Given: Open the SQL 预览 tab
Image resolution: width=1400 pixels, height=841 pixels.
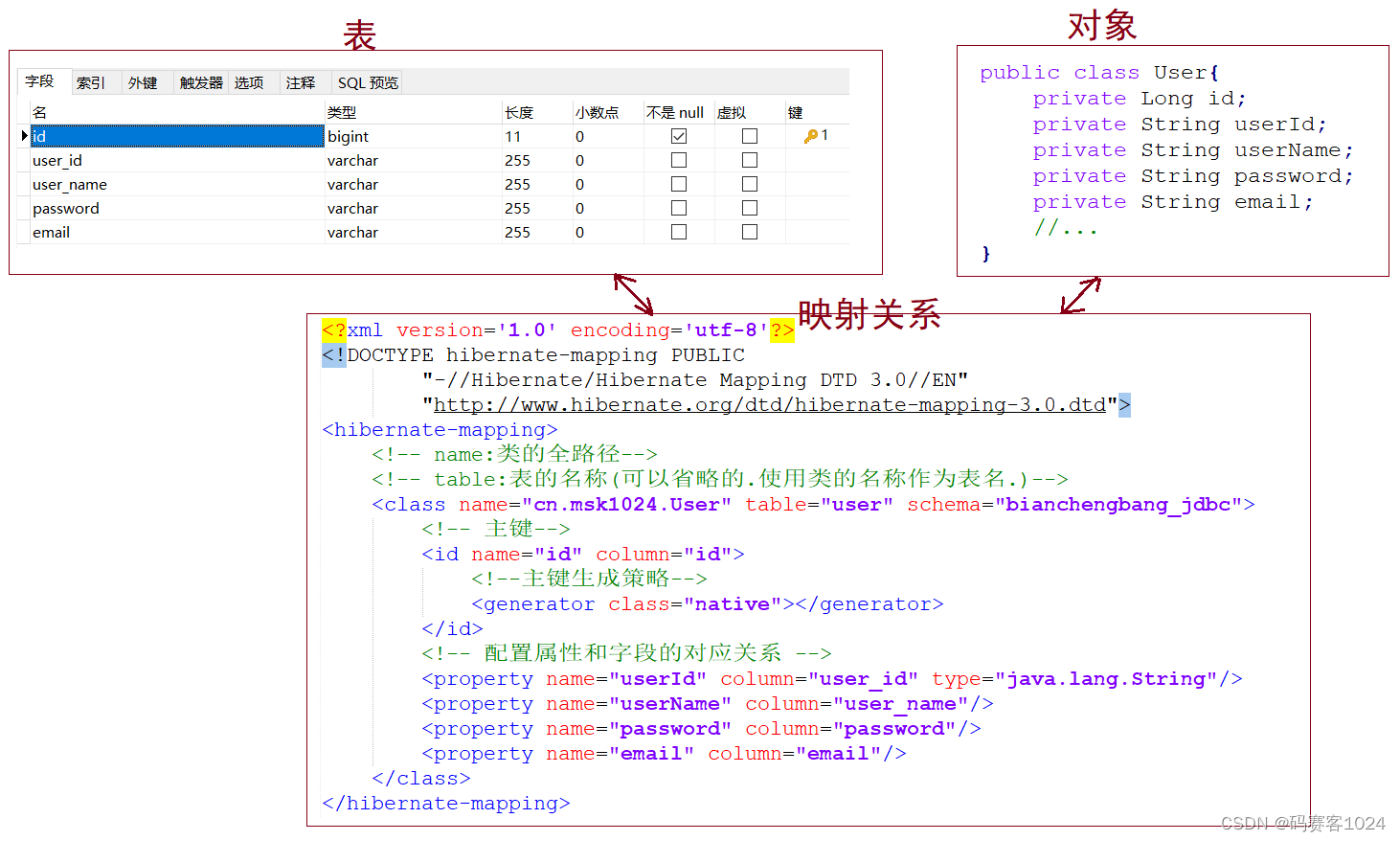Looking at the screenshot, I should [369, 83].
